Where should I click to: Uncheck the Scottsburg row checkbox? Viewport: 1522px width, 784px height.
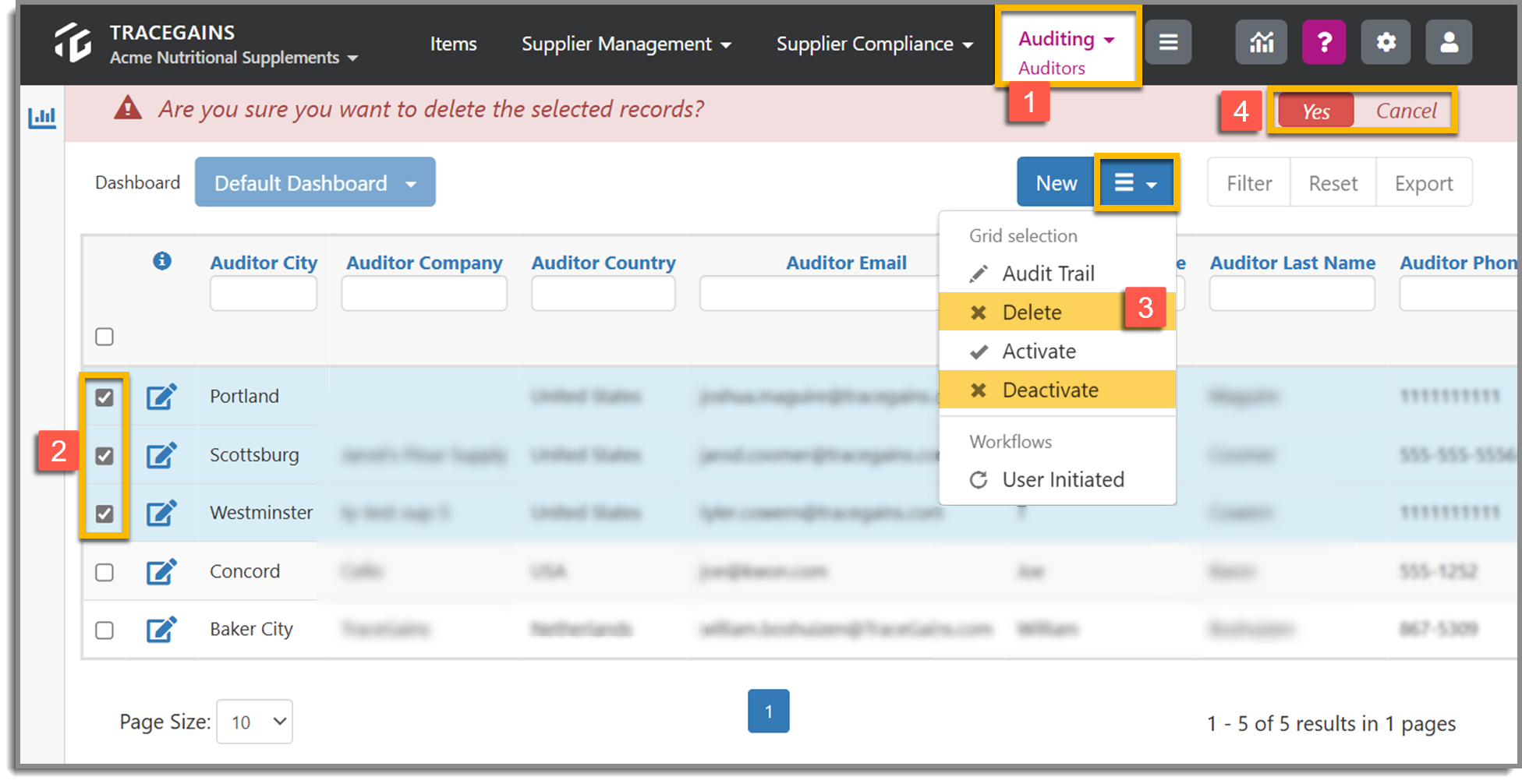pos(104,456)
